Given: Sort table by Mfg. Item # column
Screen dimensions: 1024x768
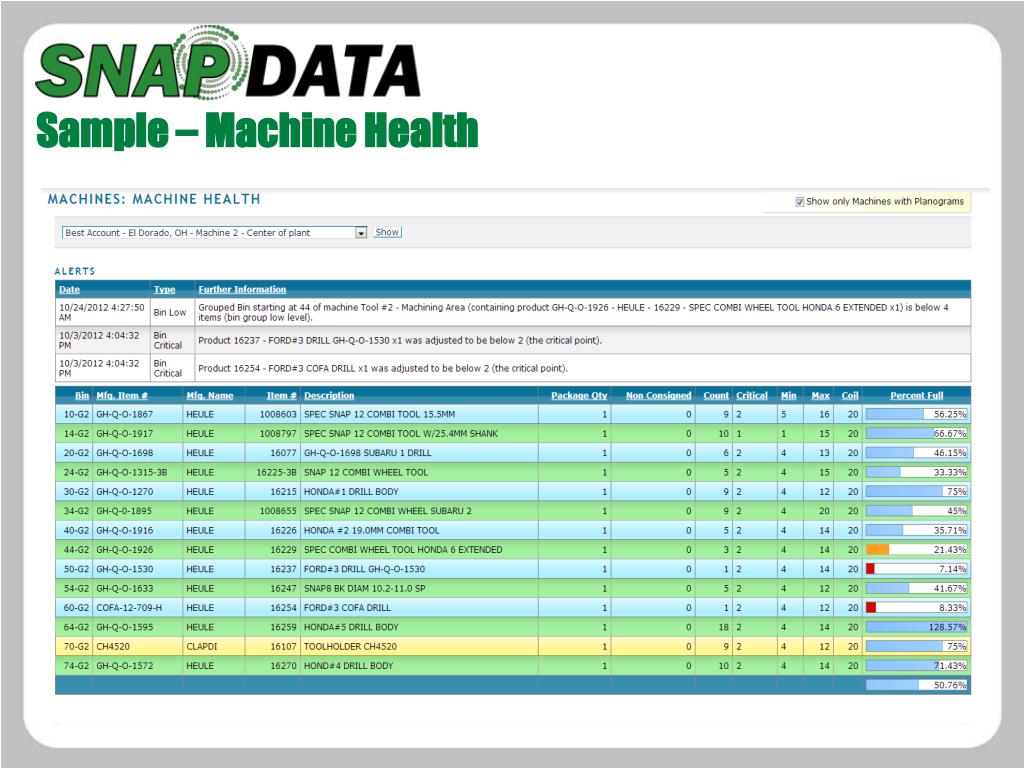Looking at the screenshot, I should (x=122, y=395).
